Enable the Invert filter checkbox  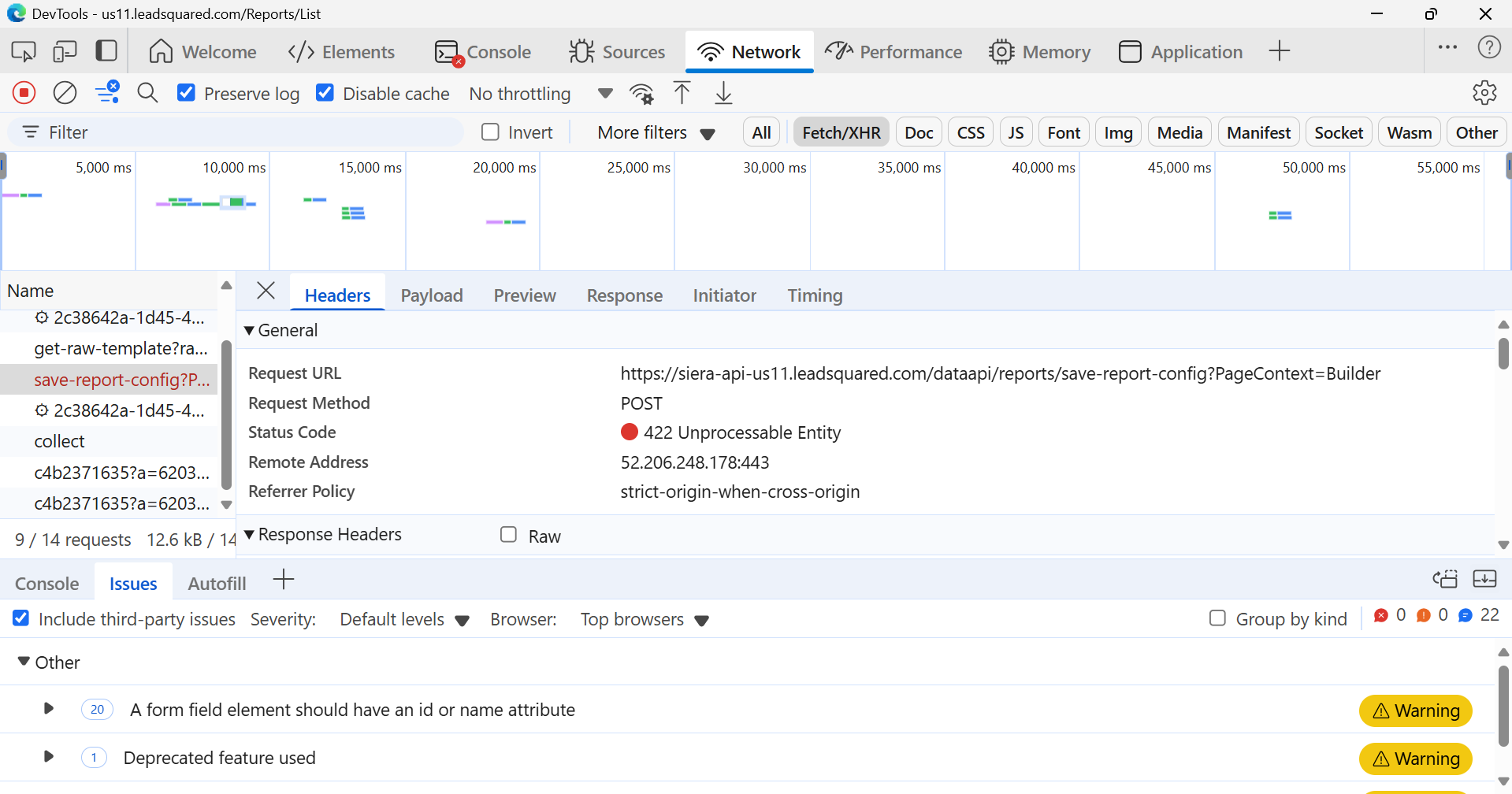pyautogui.click(x=490, y=132)
